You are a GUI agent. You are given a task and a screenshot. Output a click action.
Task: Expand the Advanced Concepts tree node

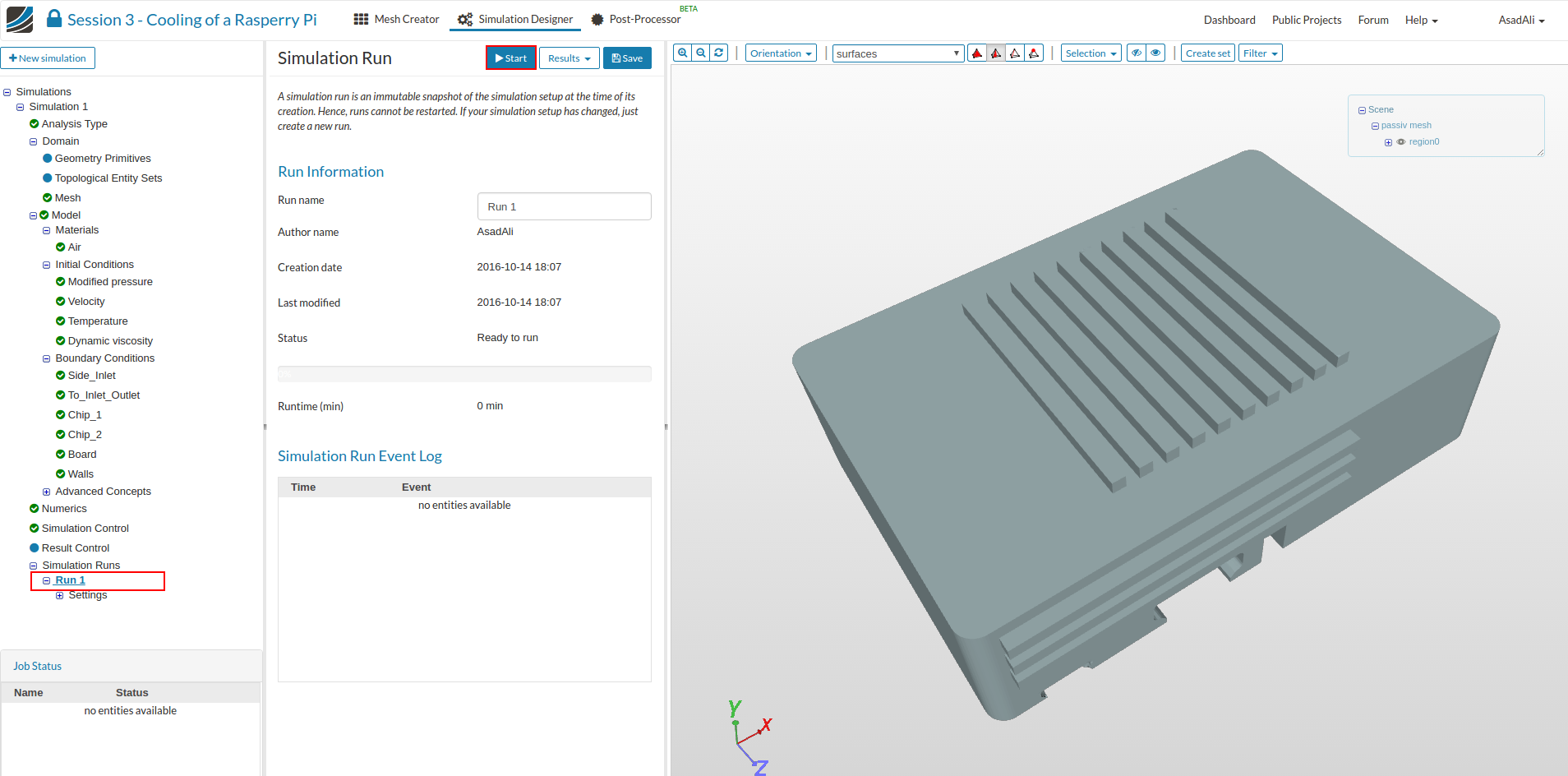(x=47, y=492)
